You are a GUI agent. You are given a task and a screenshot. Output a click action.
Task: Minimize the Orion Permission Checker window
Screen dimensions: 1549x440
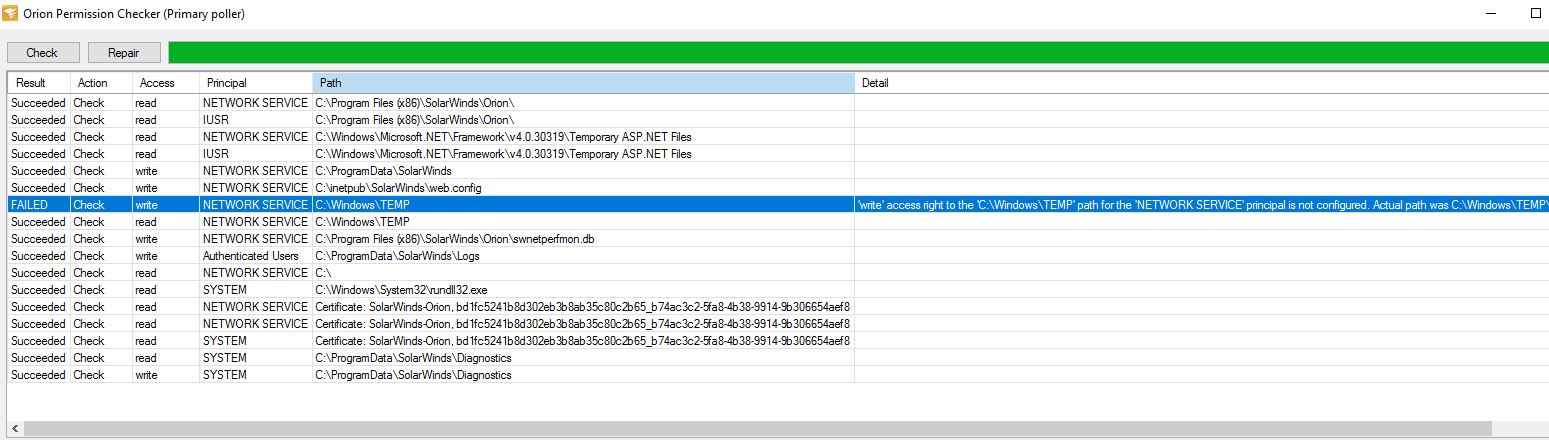click(x=1491, y=14)
